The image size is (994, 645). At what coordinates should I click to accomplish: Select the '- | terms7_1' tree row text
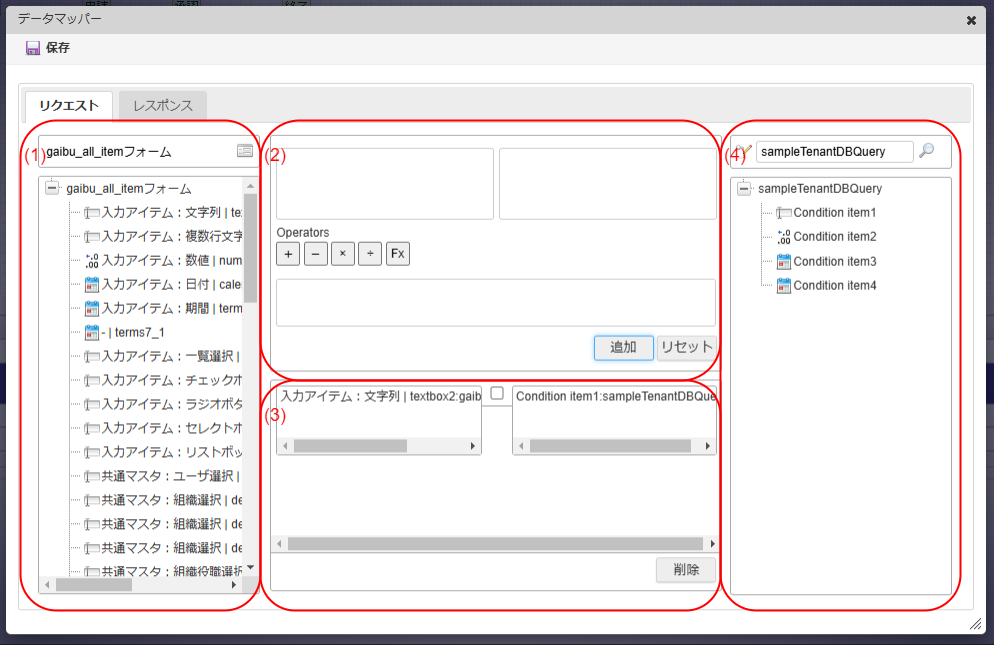click(132, 332)
